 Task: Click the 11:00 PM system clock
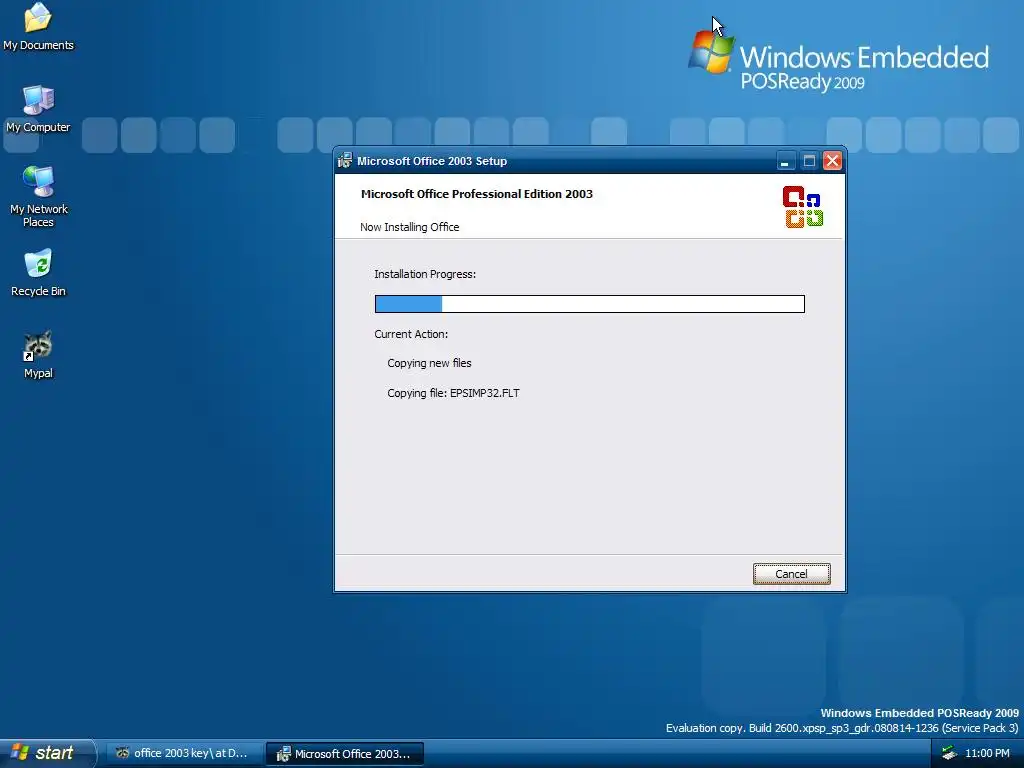click(987, 753)
